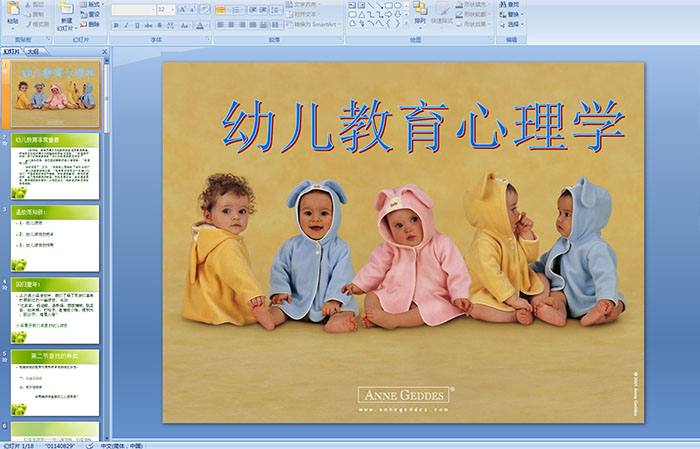Pick the right arrow shape
This screenshot has width=700, height=449.
click(388, 15)
